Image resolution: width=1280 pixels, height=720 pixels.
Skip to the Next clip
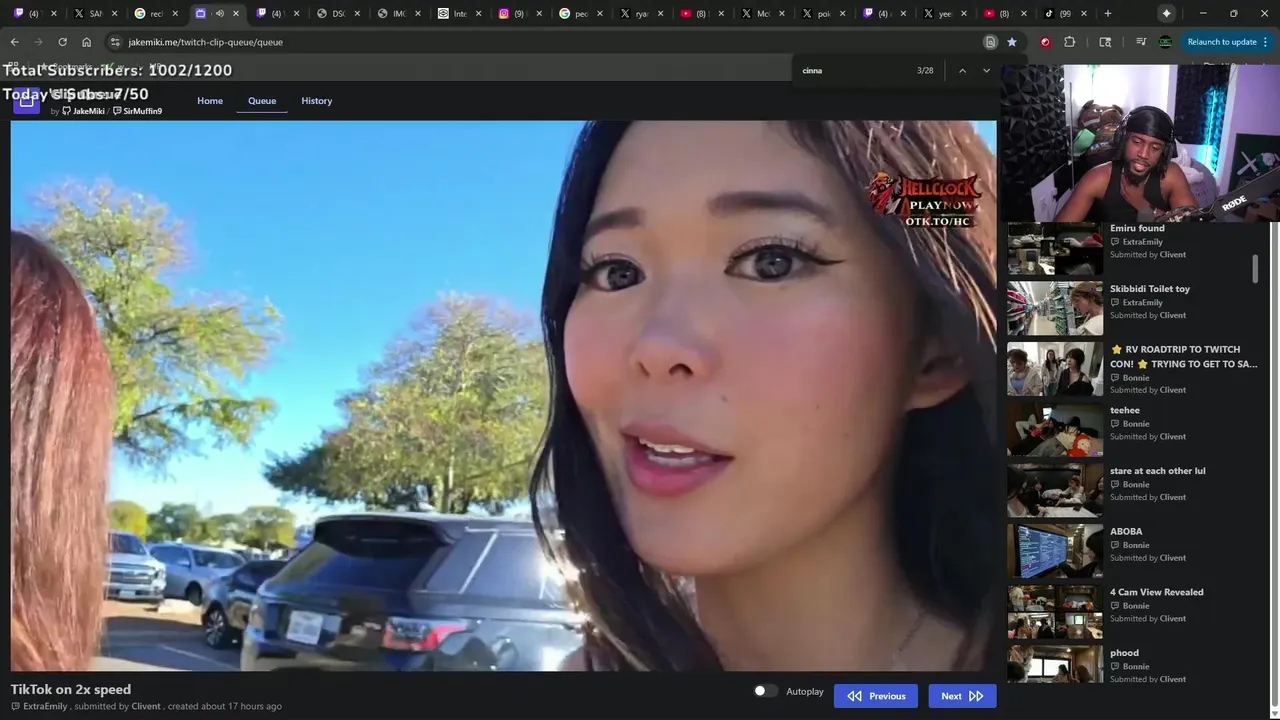click(962, 696)
